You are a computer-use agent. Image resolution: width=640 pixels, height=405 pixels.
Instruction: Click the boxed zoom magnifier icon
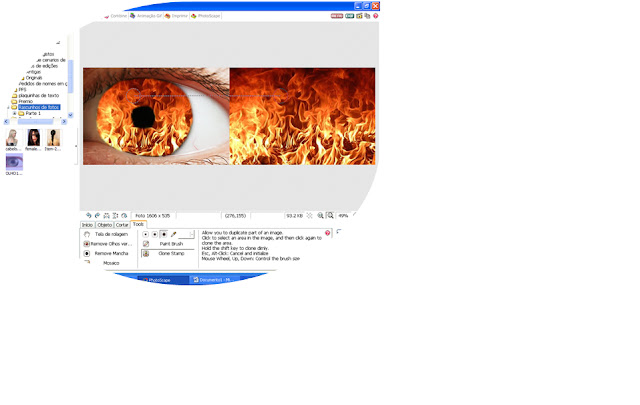pyautogui.click(x=330, y=216)
